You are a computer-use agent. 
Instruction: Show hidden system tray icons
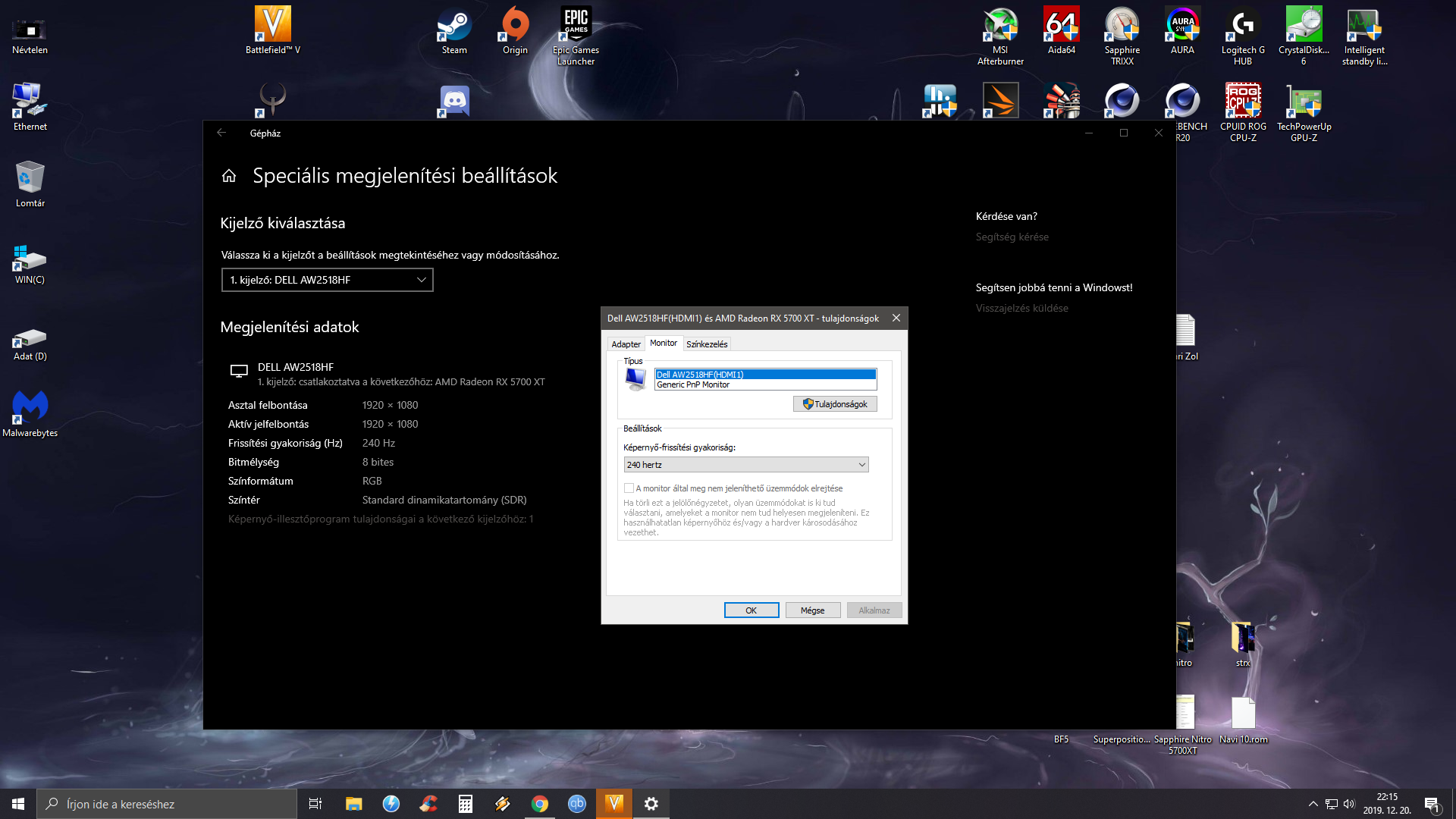1313,804
